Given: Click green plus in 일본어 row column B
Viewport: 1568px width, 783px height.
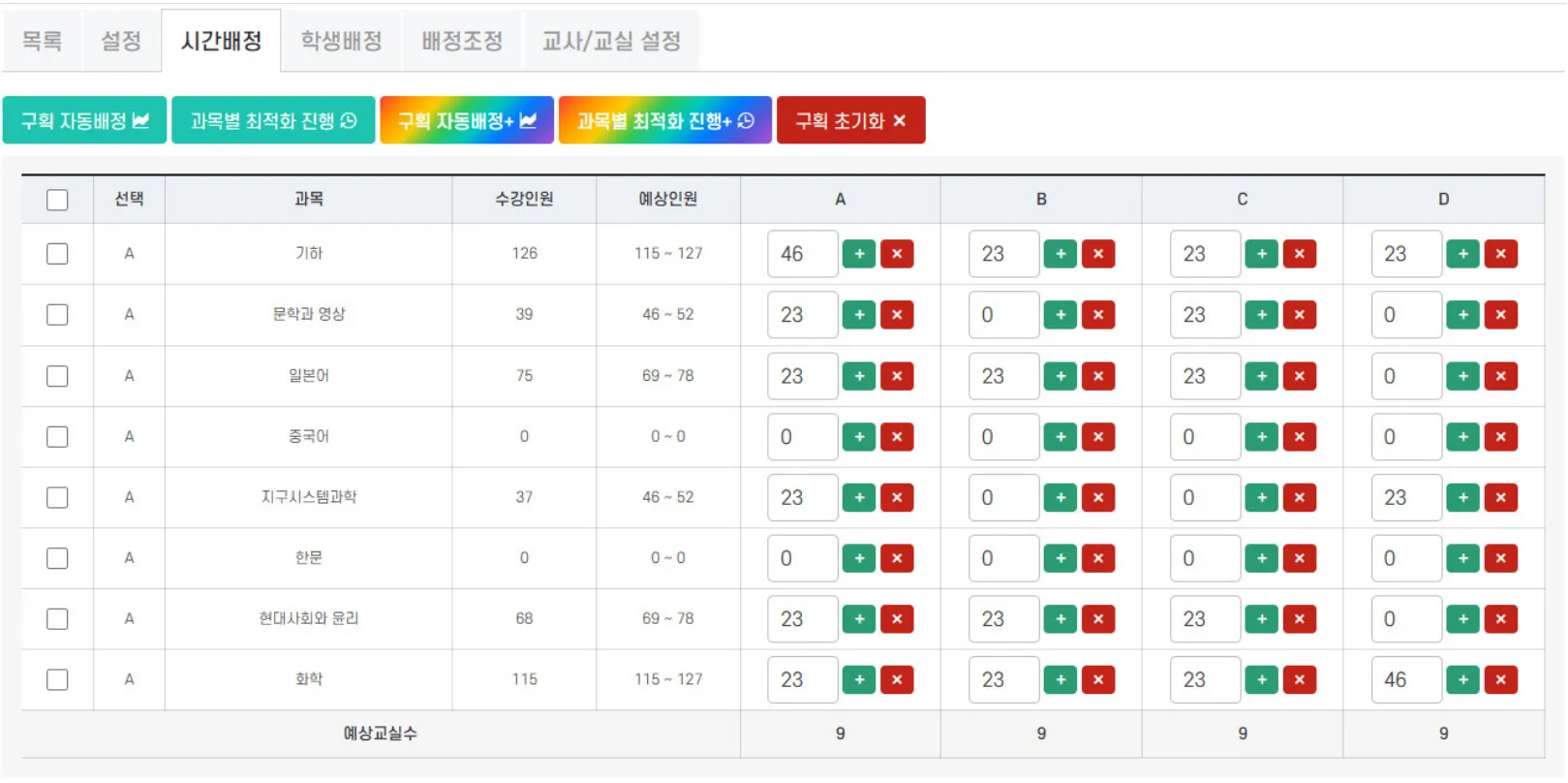Looking at the screenshot, I should tap(1061, 376).
